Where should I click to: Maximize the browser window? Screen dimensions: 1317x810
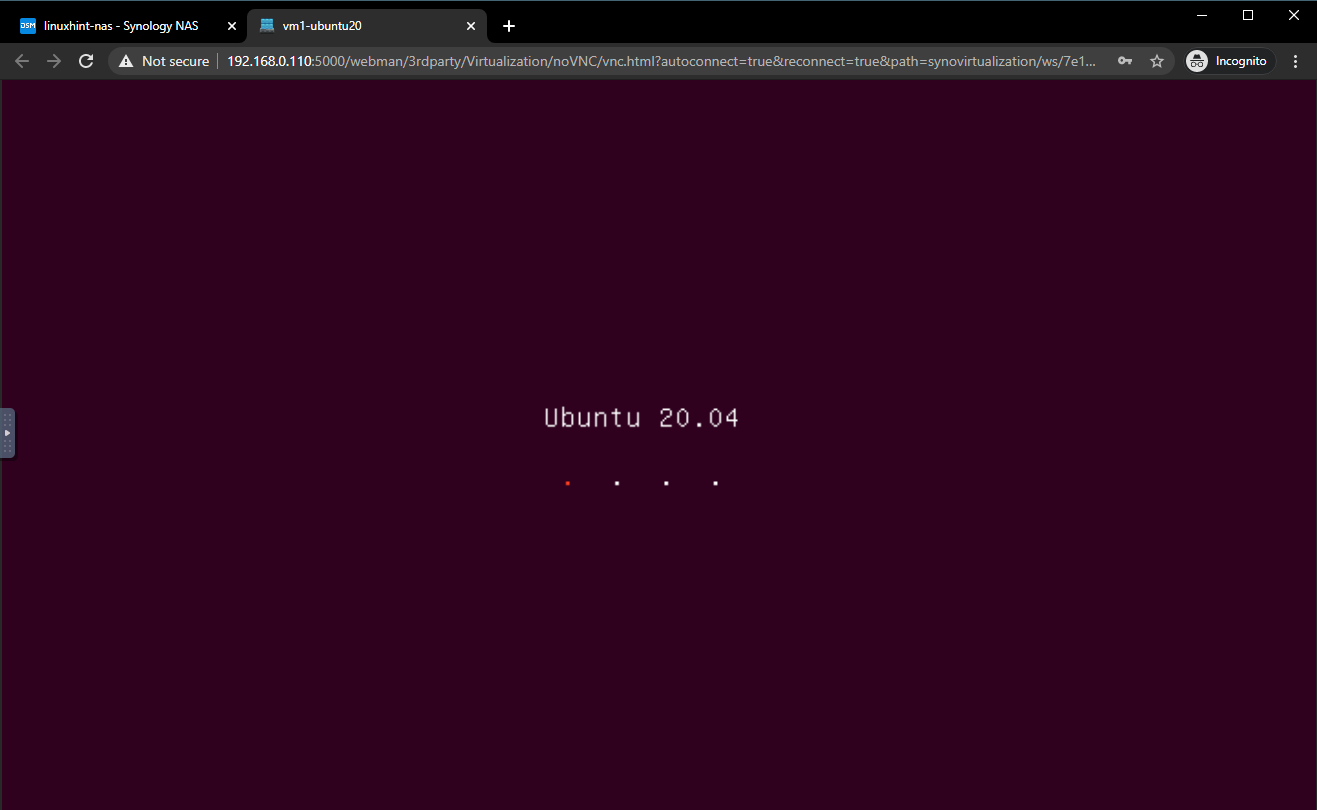[1248, 14]
